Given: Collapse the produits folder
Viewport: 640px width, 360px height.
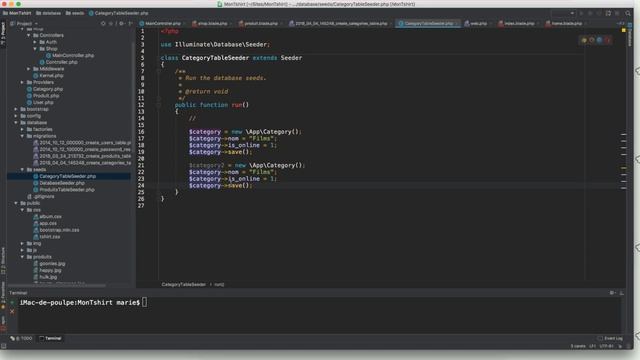Looking at the screenshot, I should click(x=22, y=257).
